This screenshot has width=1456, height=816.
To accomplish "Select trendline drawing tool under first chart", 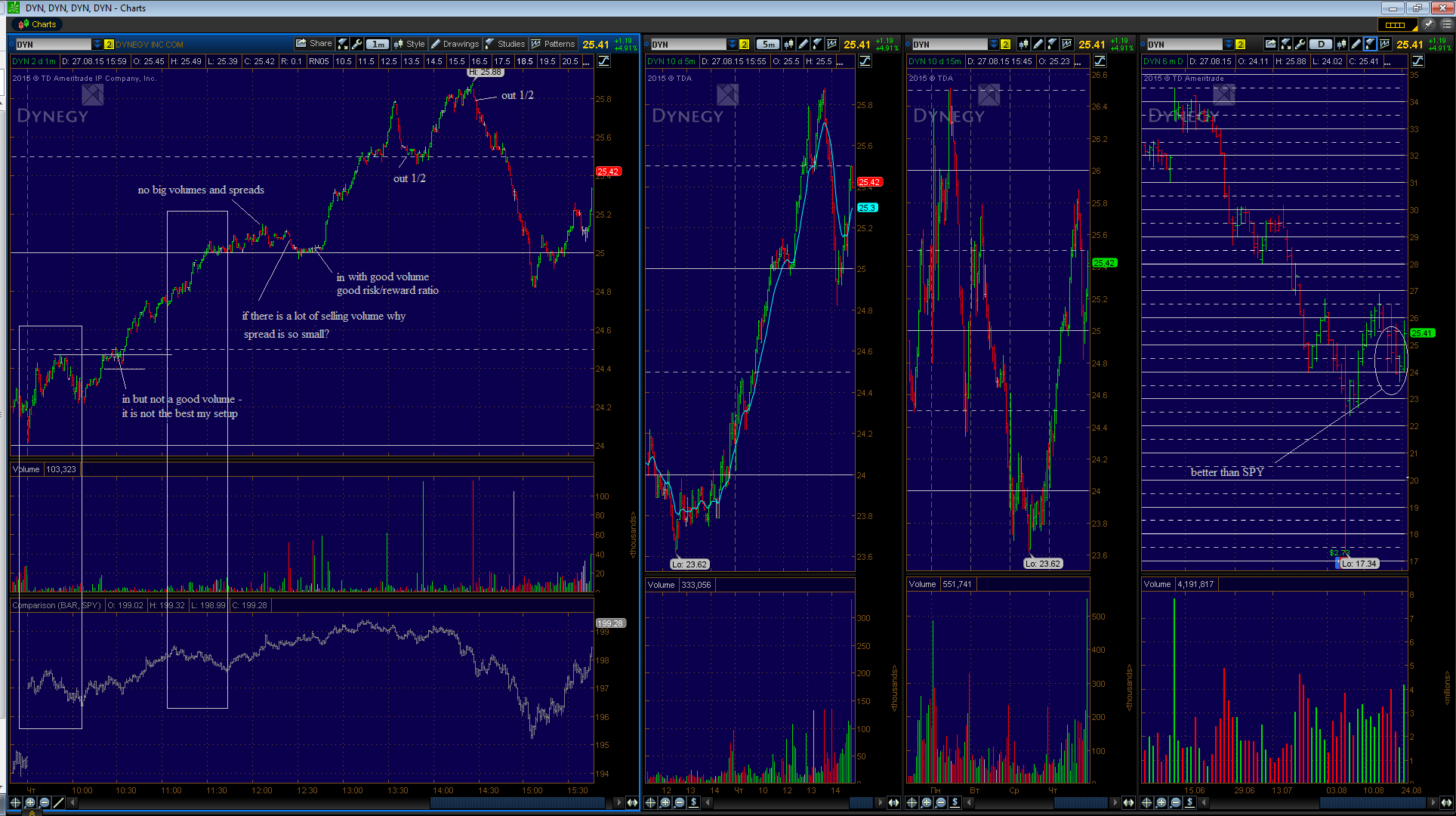I will click(x=58, y=802).
